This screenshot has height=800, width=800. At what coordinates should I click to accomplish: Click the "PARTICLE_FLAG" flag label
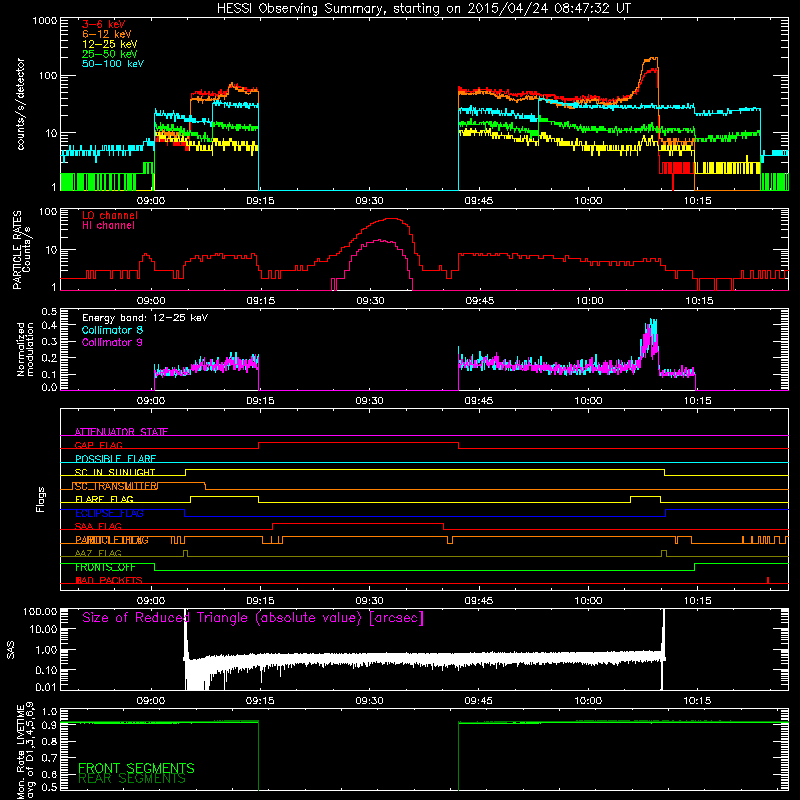112,540
